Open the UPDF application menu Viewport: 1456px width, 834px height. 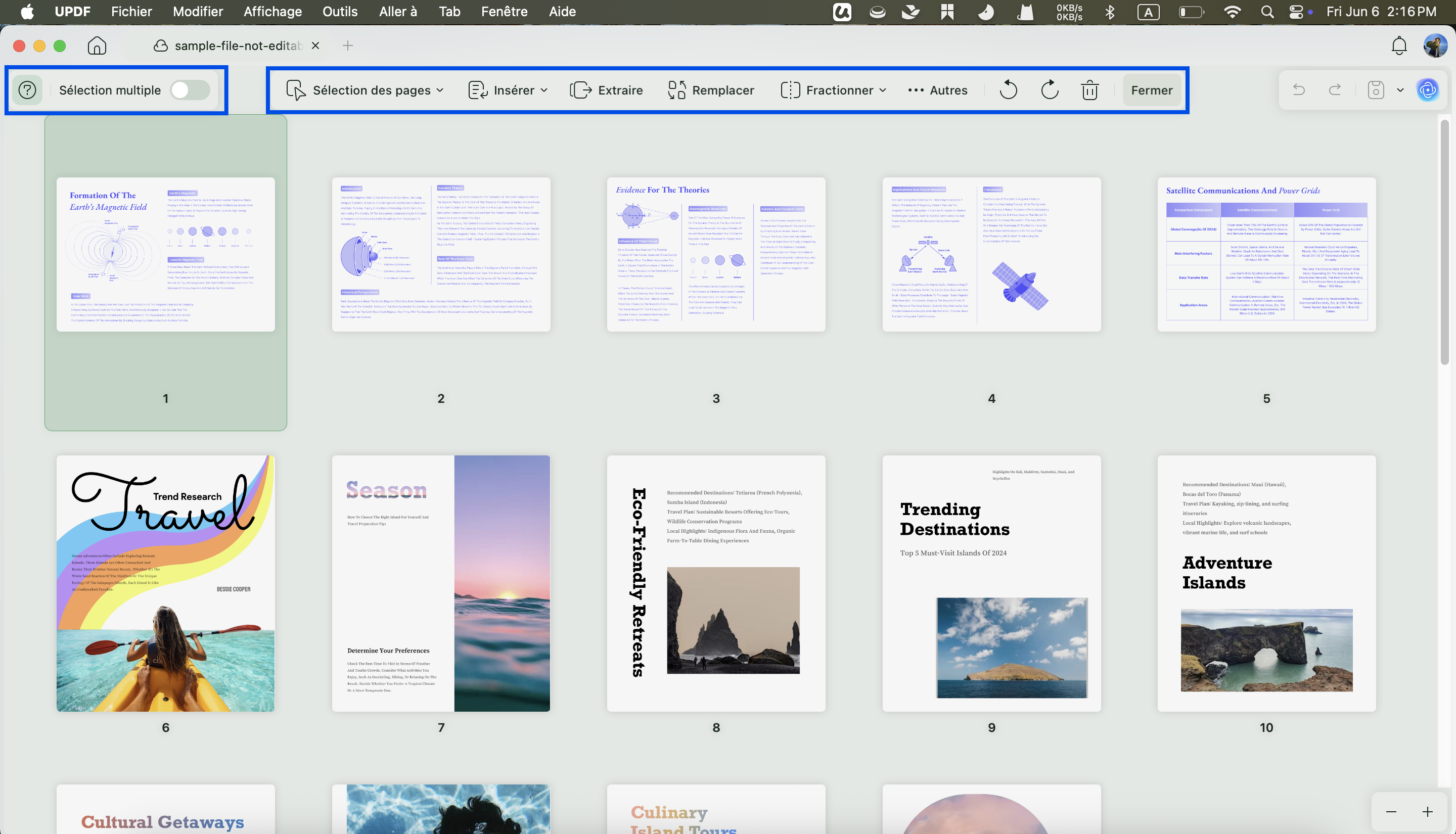point(72,12)
